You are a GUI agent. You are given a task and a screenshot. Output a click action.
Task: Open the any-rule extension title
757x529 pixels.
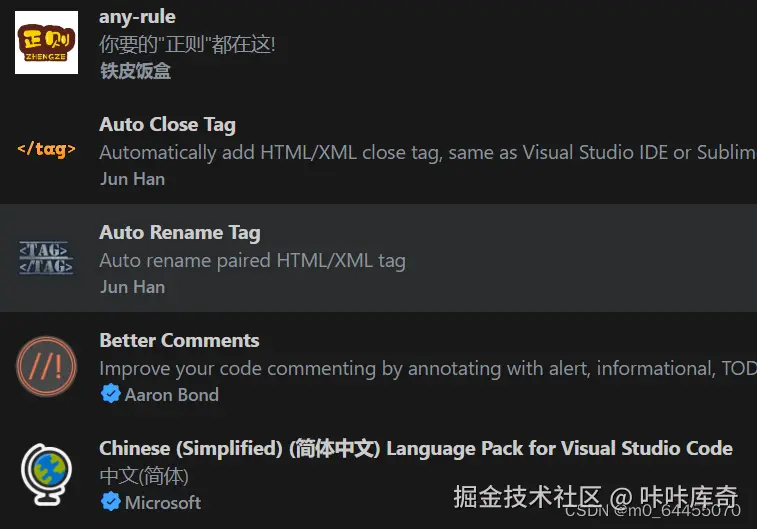(x=137, y=17)
